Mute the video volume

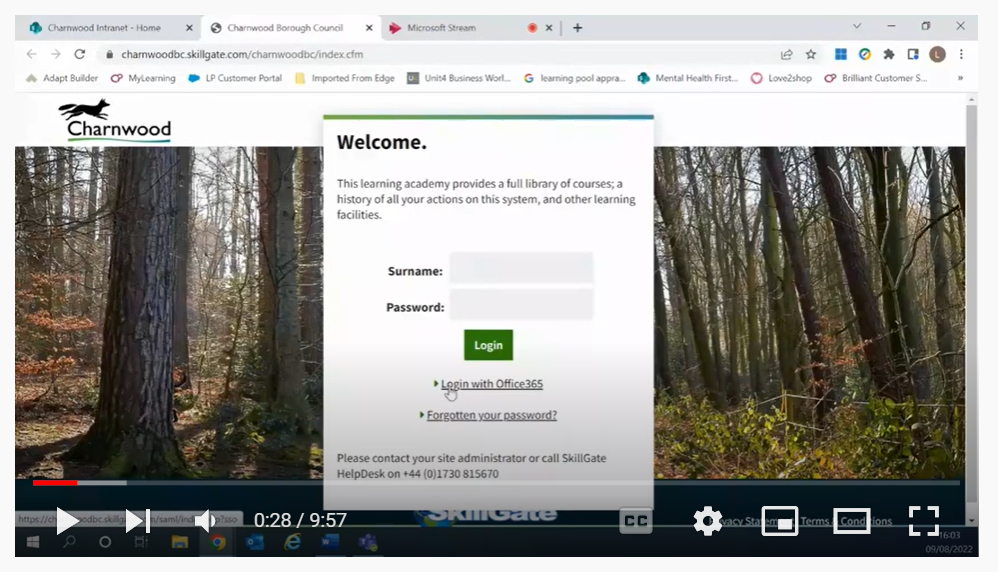(205, 521)
